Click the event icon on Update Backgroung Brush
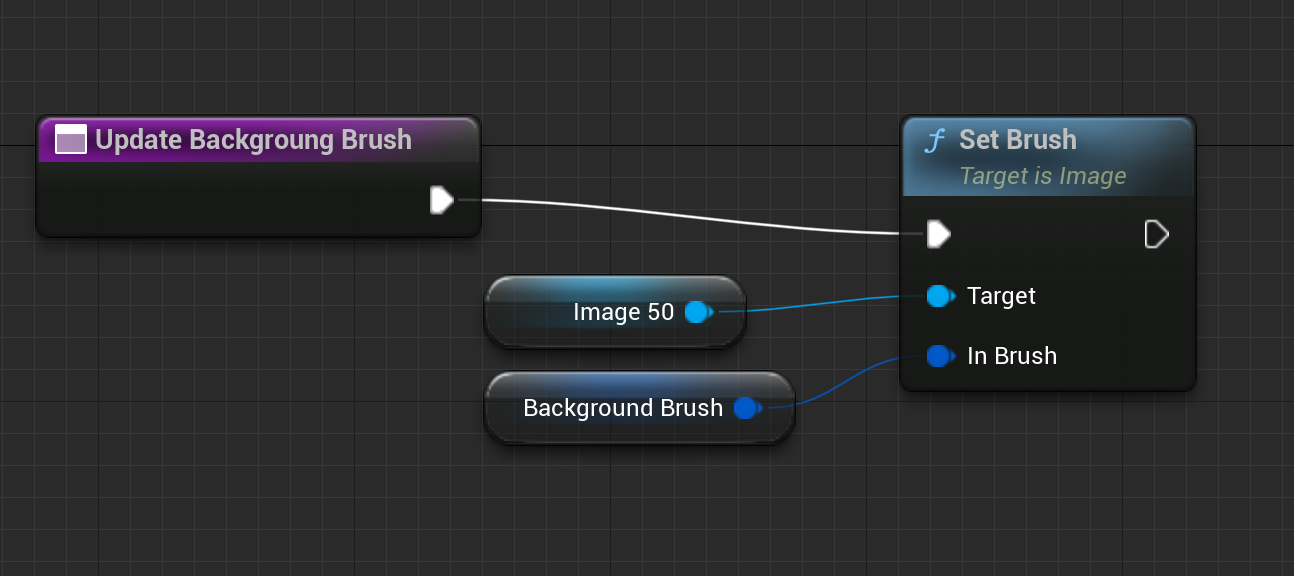The height and width of the screenshot is (576, 1294). pyautogui.click(x=70, y=139)
